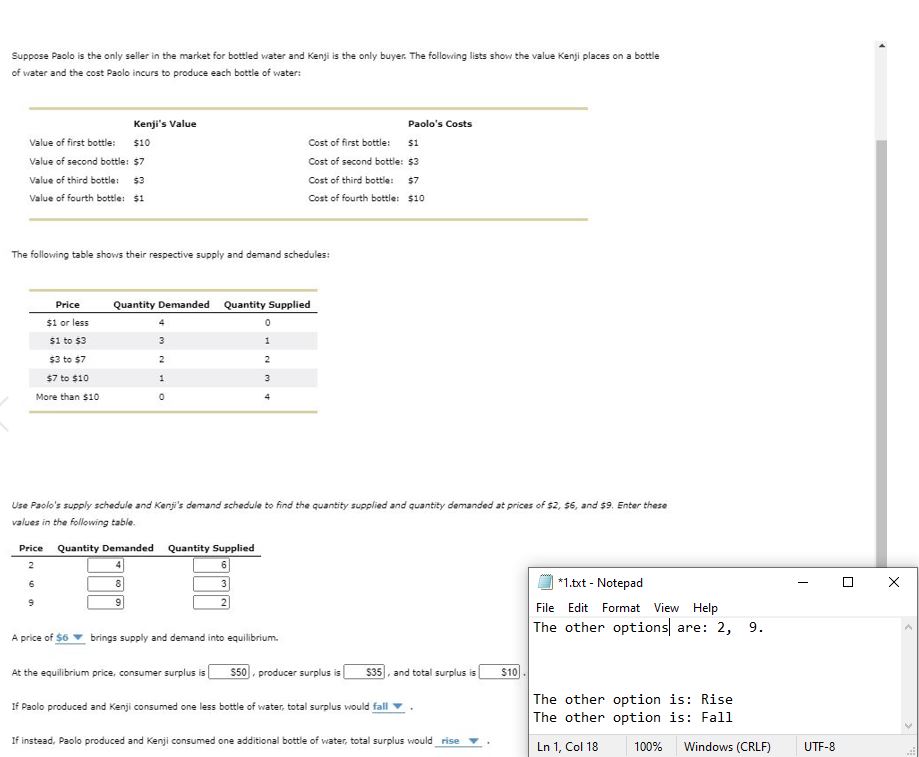Open the Help menu in Notepad
Screen dimensions: 919x757
coord(704,608)
